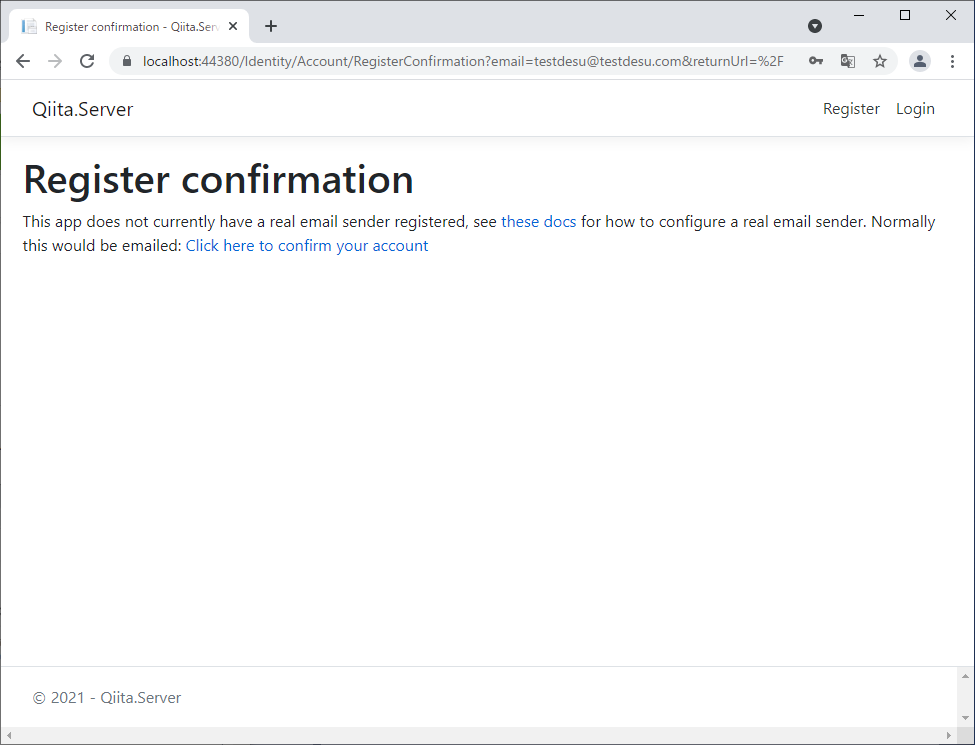Click here to confirm your account link
Image resolution: width=975 pixels, height=745 pixels.
307,246
